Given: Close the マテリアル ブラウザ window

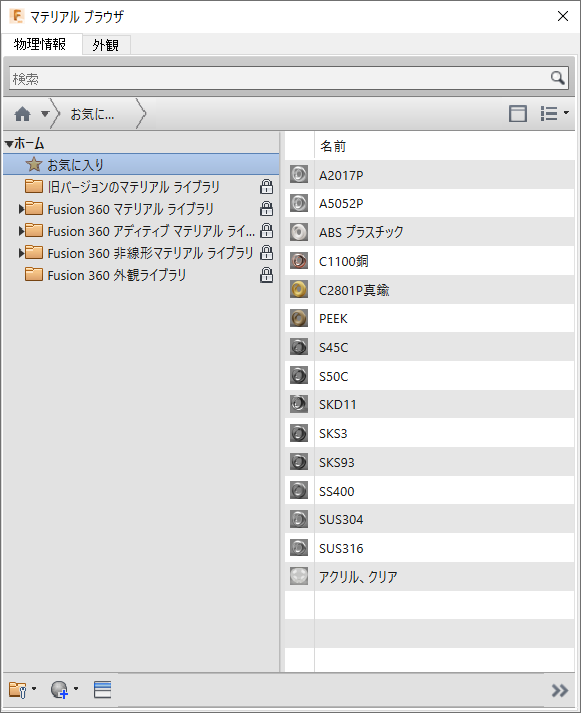Looking at the screenshot, I should [563, 16].
